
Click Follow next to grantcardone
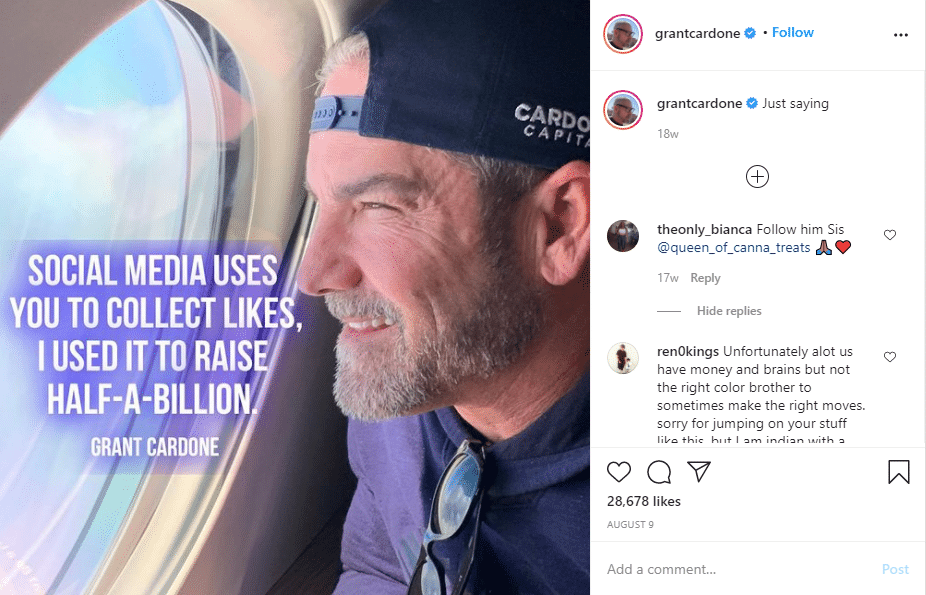click(792, 31)
